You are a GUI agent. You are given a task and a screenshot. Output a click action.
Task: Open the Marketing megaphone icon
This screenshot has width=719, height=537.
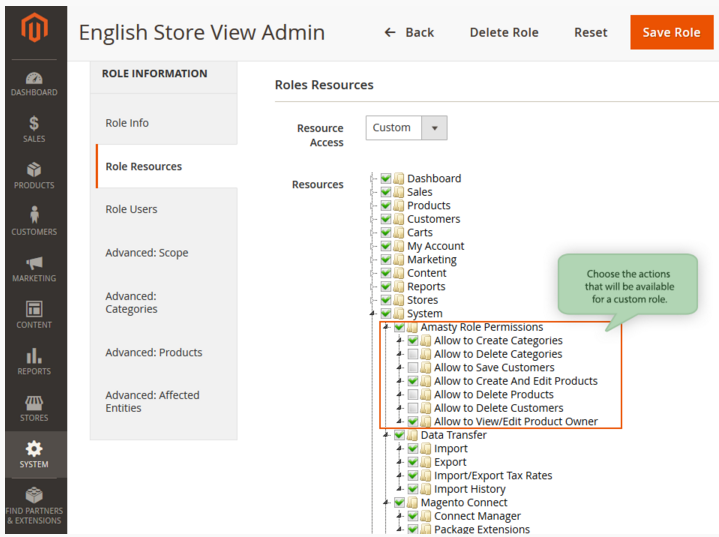34,264
